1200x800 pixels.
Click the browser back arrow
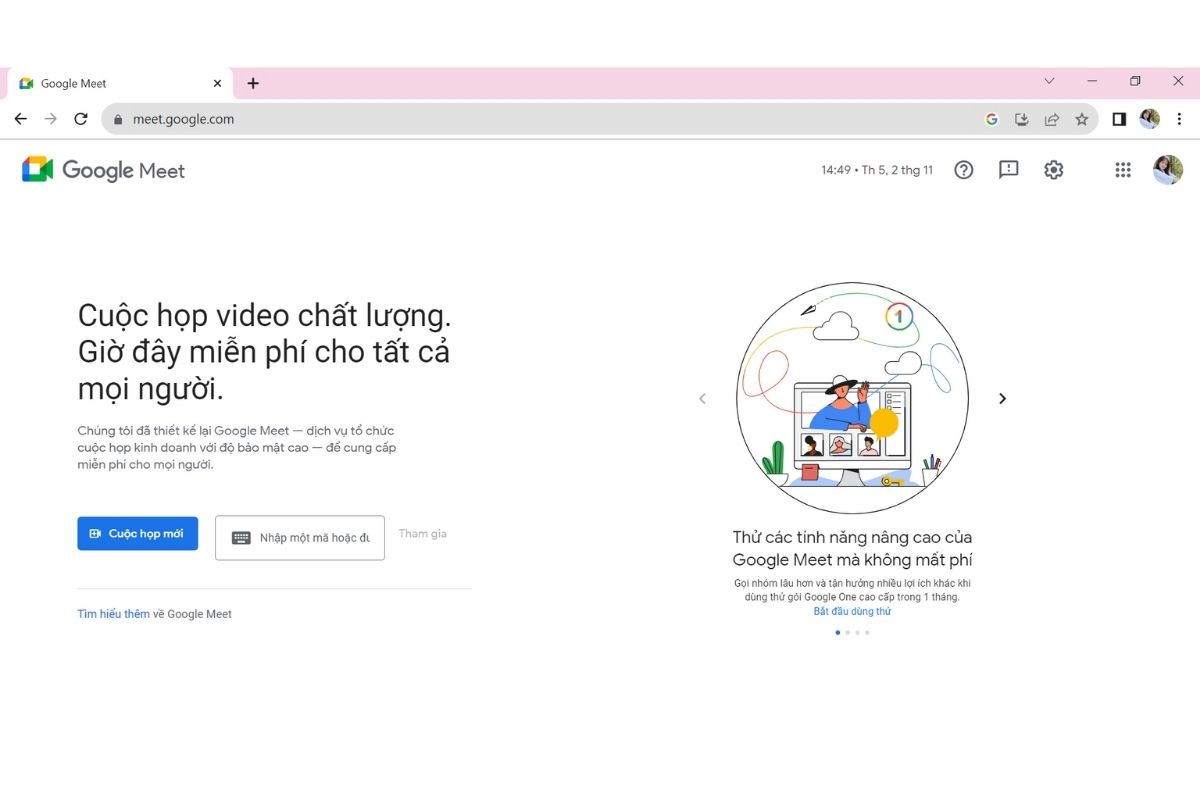click(21, 119)
